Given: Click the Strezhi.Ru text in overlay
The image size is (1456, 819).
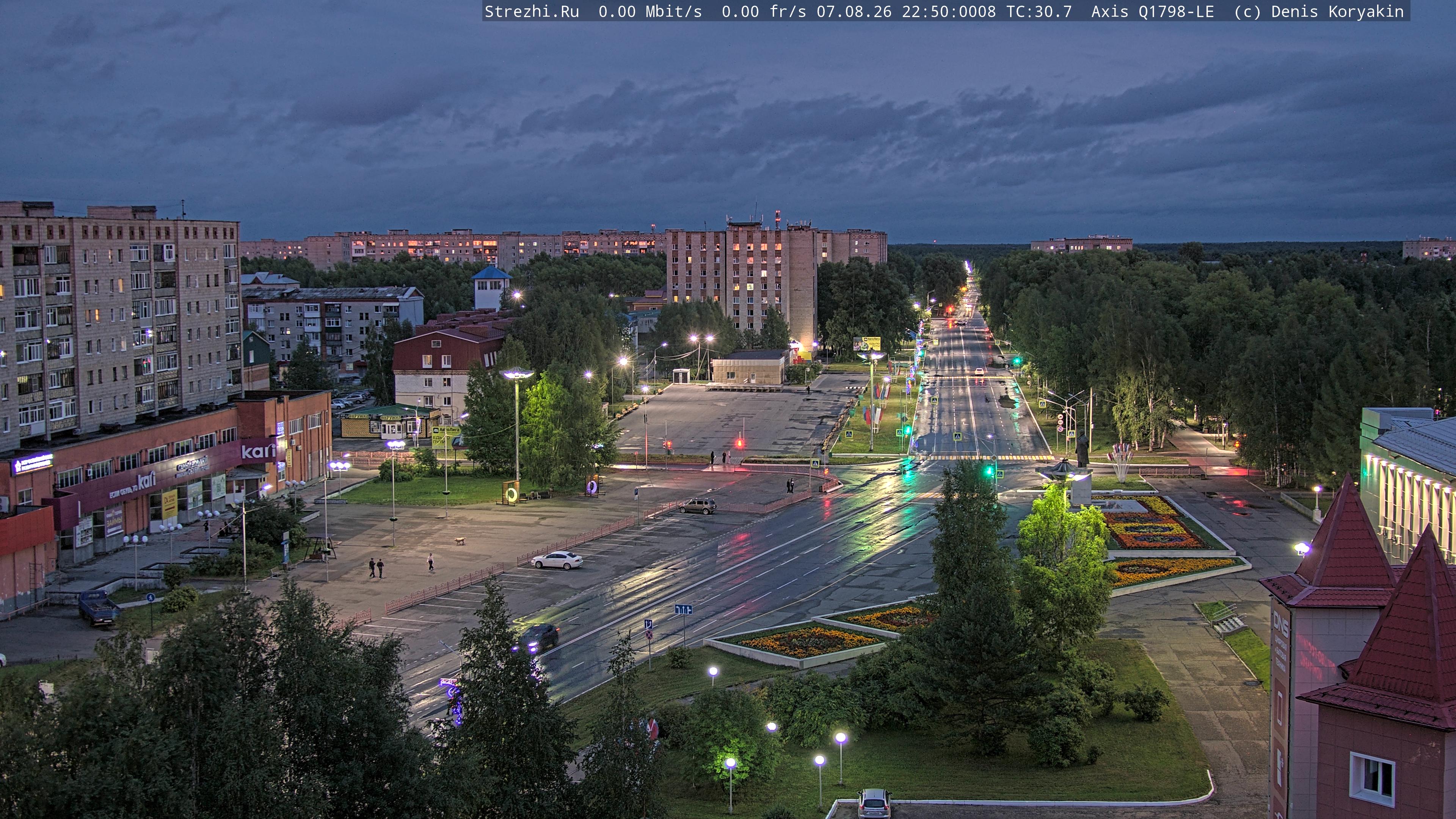Looking at the screenshot, I should [532, 11].
